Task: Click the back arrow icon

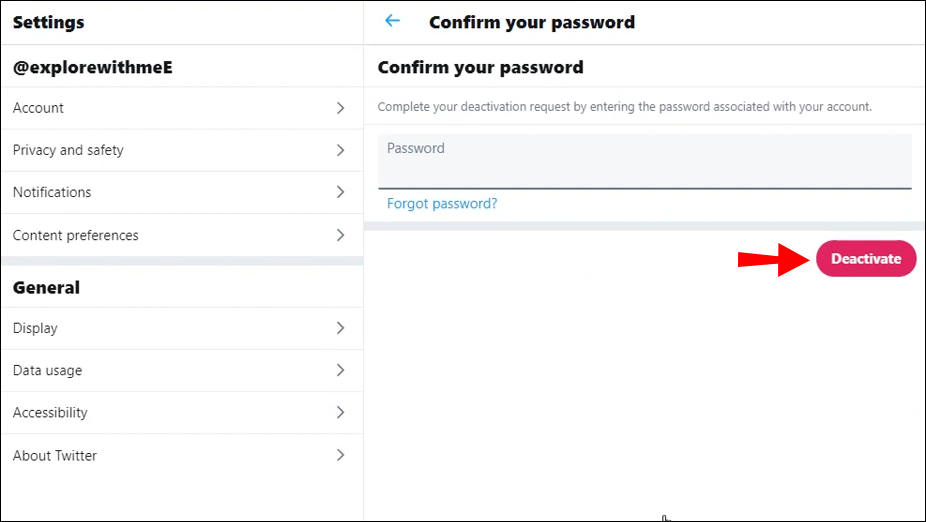Action: point(392,21)
